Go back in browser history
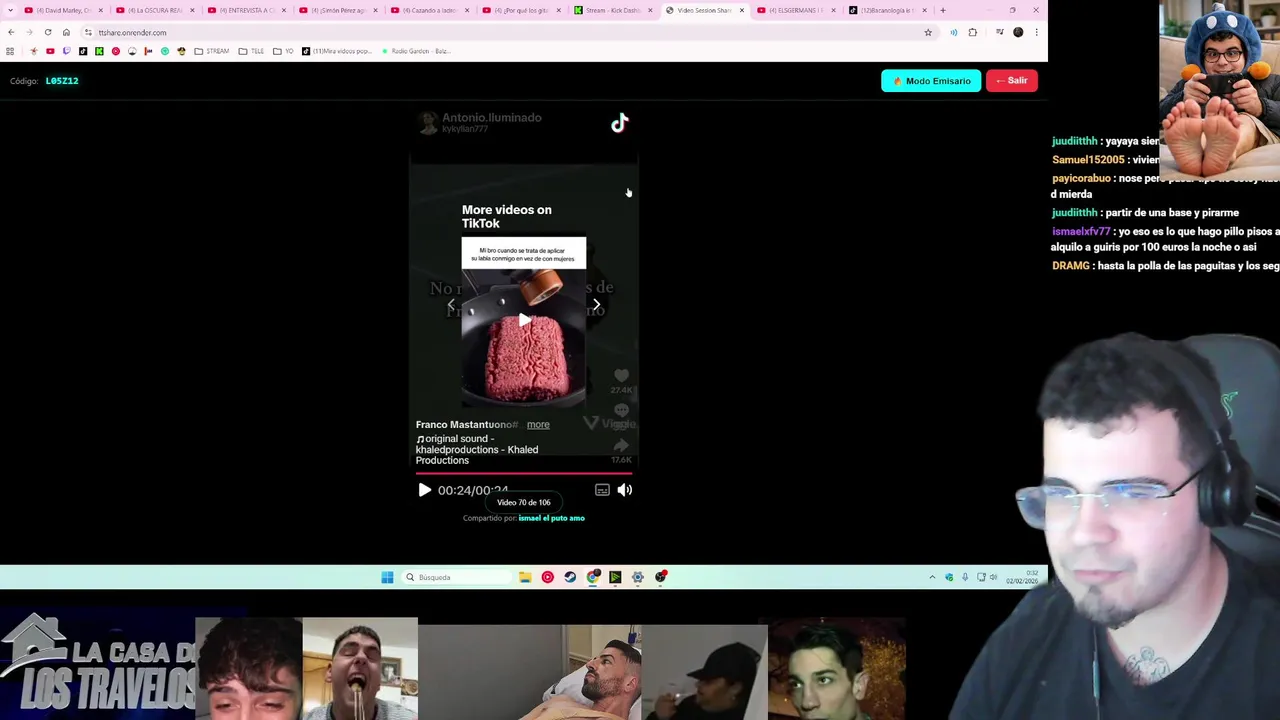 tap(11, 32)
